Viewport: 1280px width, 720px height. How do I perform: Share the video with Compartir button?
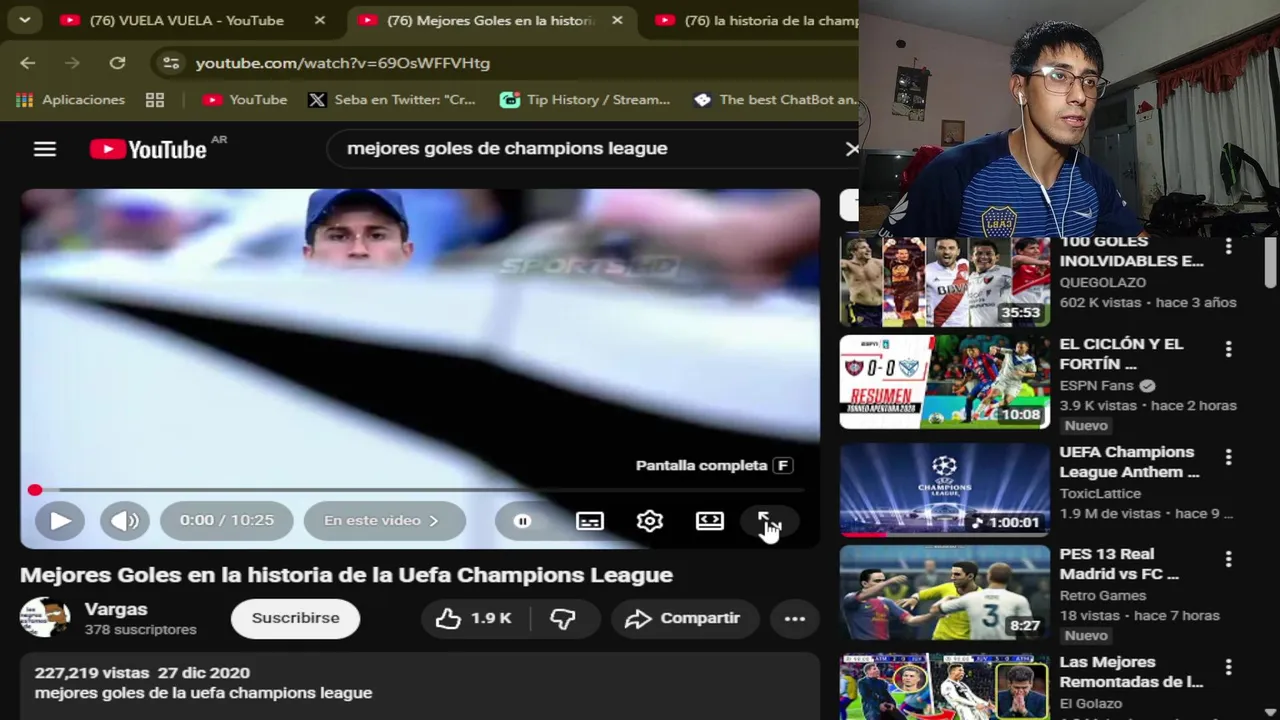685,618
